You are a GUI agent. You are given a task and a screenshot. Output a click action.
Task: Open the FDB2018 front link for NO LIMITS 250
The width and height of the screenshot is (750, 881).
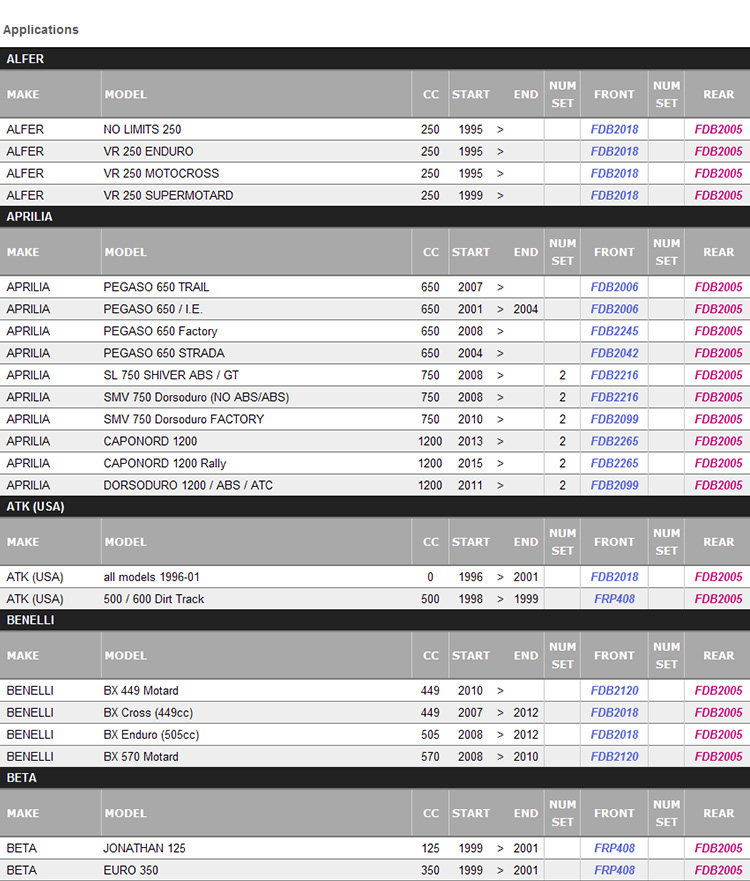614,129
